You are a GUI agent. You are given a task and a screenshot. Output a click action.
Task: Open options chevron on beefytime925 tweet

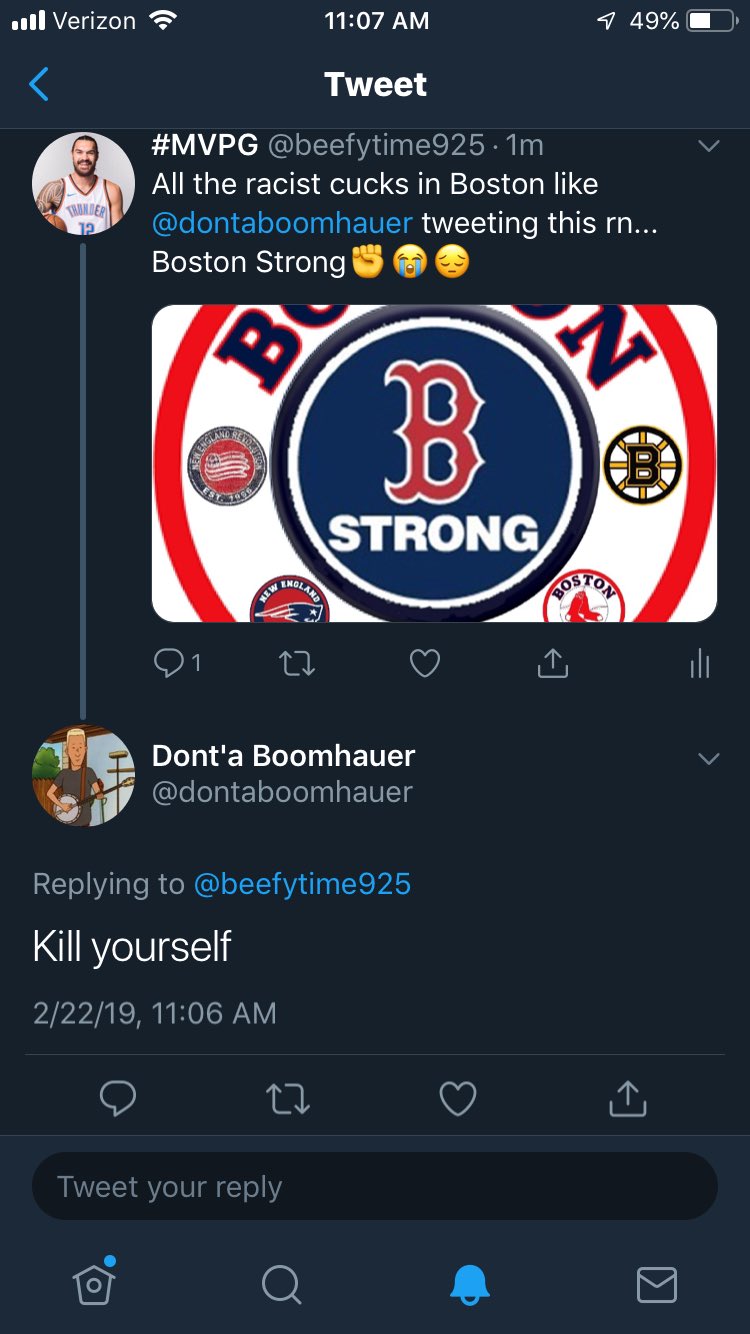click(x=708, y=146)
